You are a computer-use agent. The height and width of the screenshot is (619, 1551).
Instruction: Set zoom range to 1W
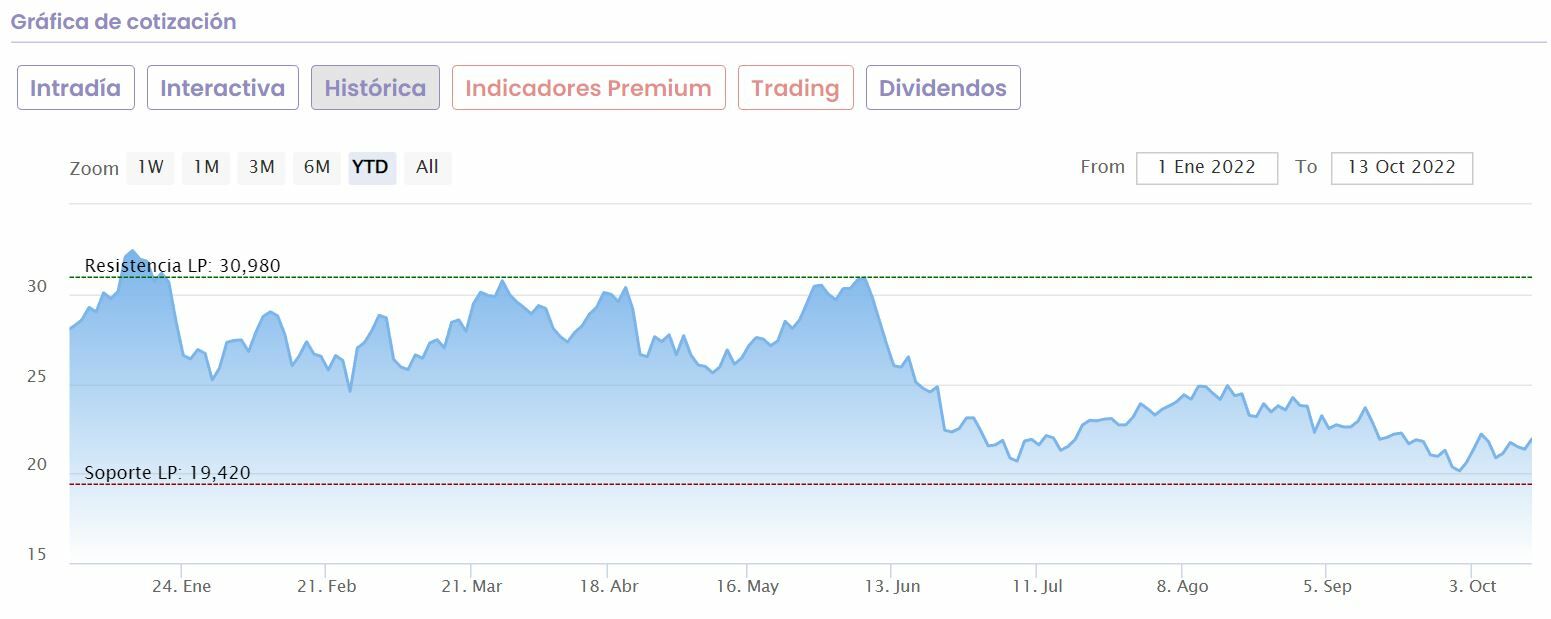coord(150,168)
